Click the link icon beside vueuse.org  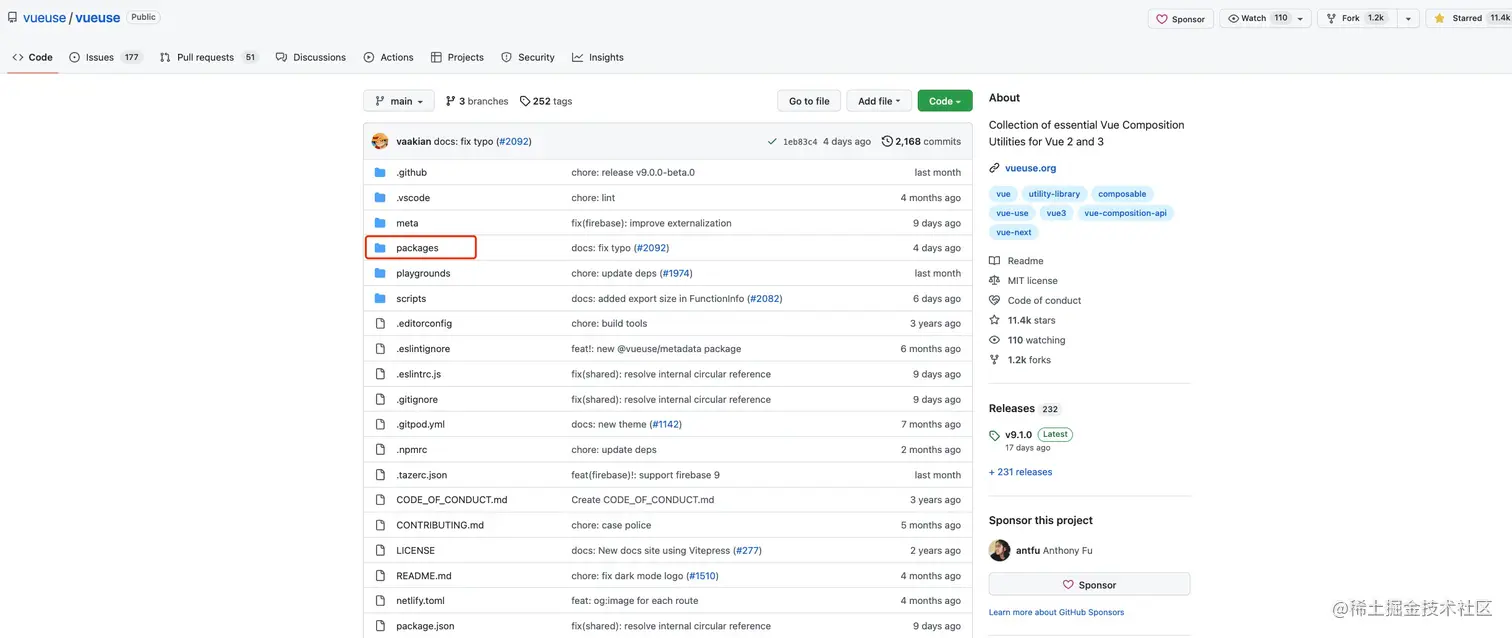click(994, 168)
